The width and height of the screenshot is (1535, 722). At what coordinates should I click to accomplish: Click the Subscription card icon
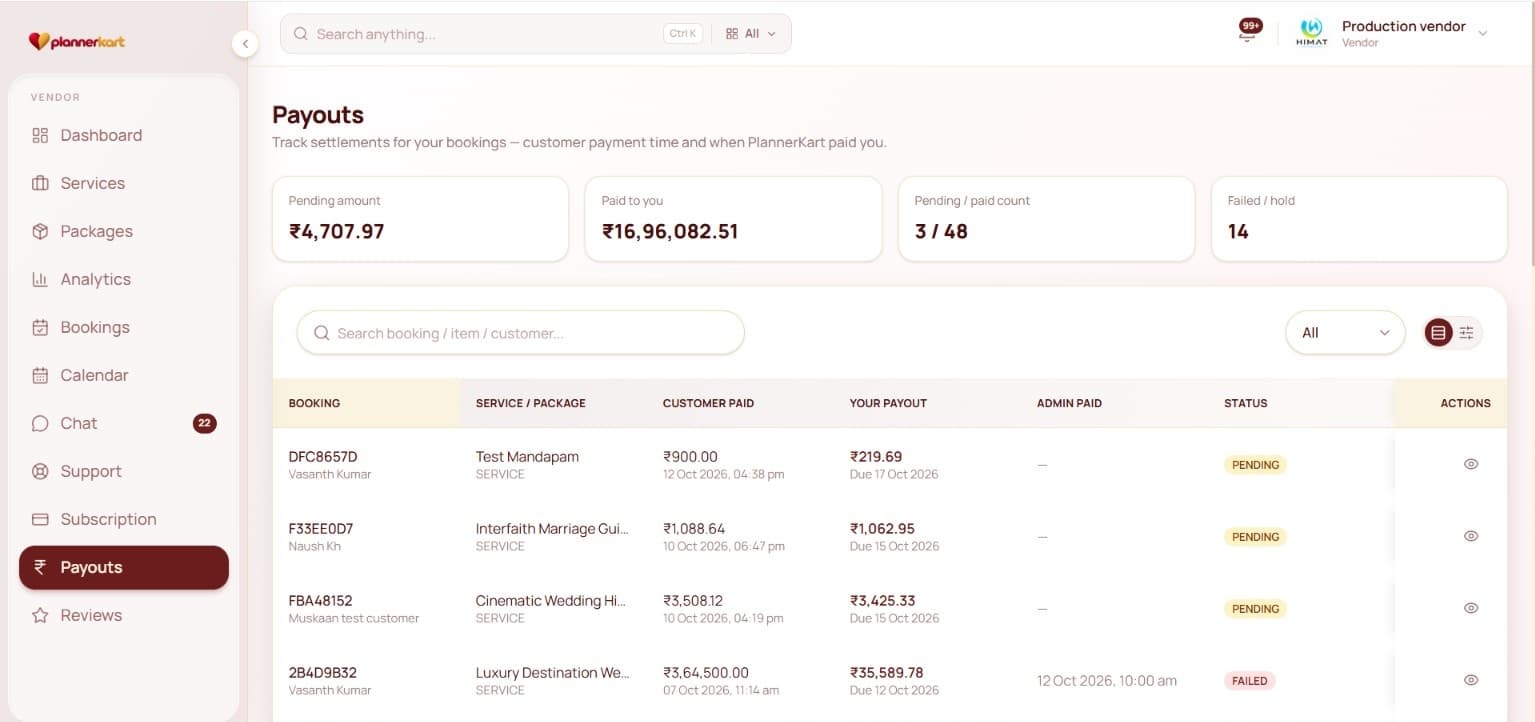point(40,519)
